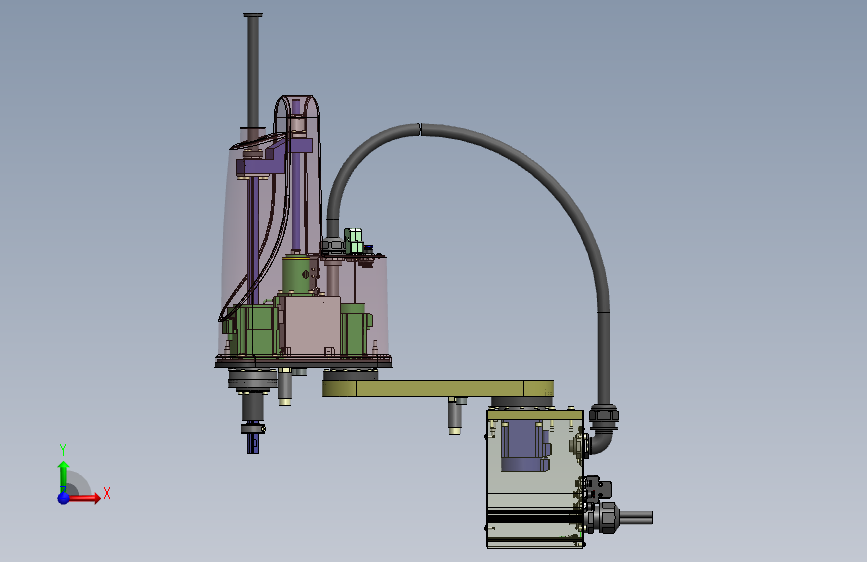Select the yellow horizontal robot arm link

click(438, 388)
